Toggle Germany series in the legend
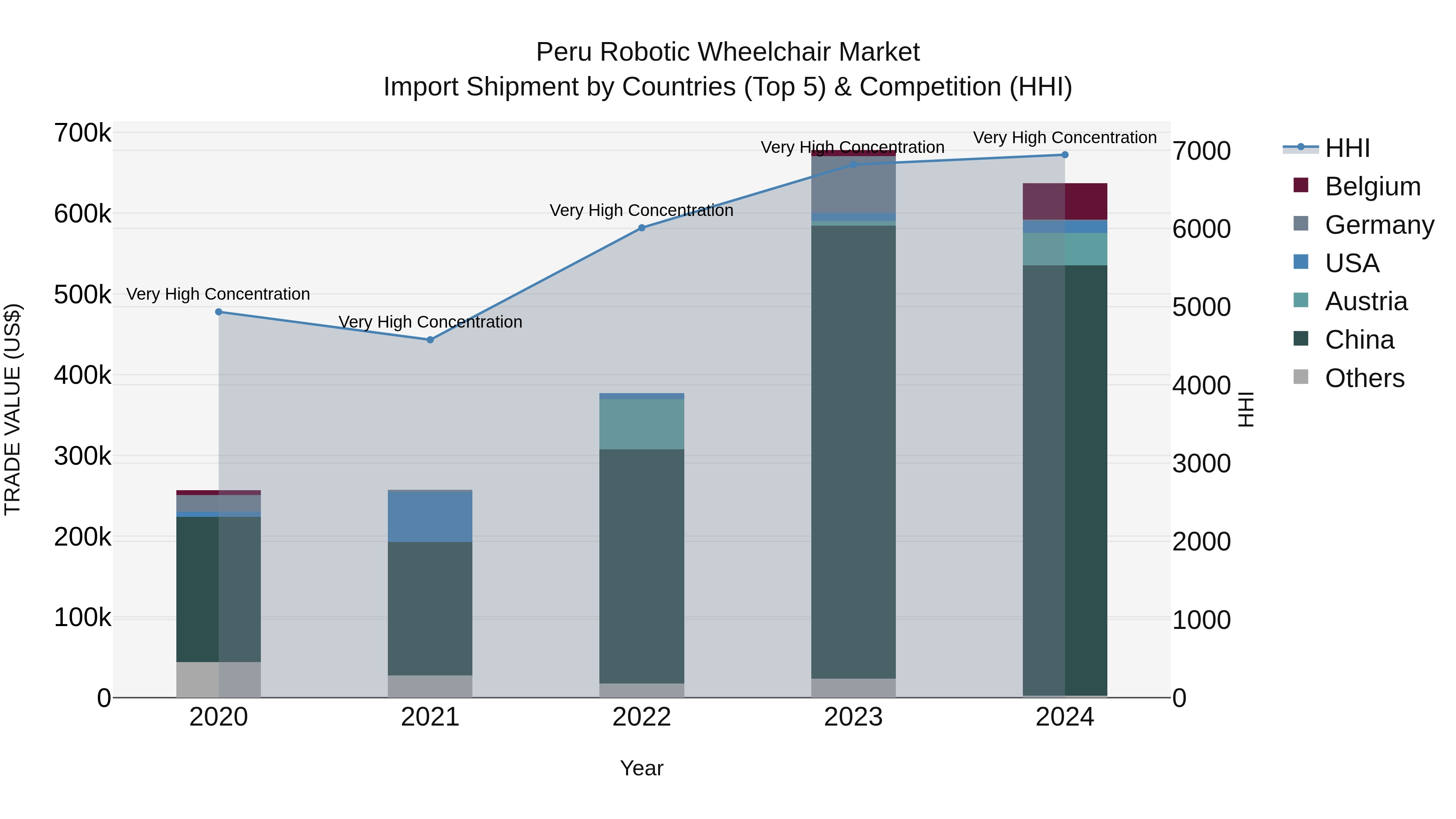The image size is (1456, 819). click(x=1363, y=225)
